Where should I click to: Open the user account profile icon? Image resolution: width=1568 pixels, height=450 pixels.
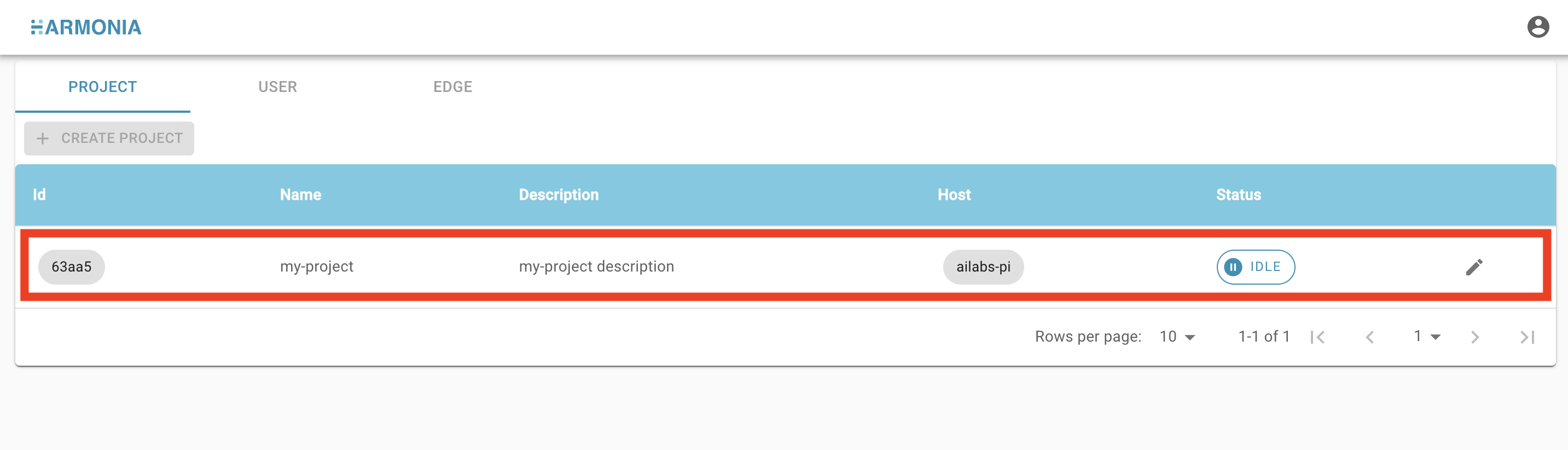(x=1537, y=27)
